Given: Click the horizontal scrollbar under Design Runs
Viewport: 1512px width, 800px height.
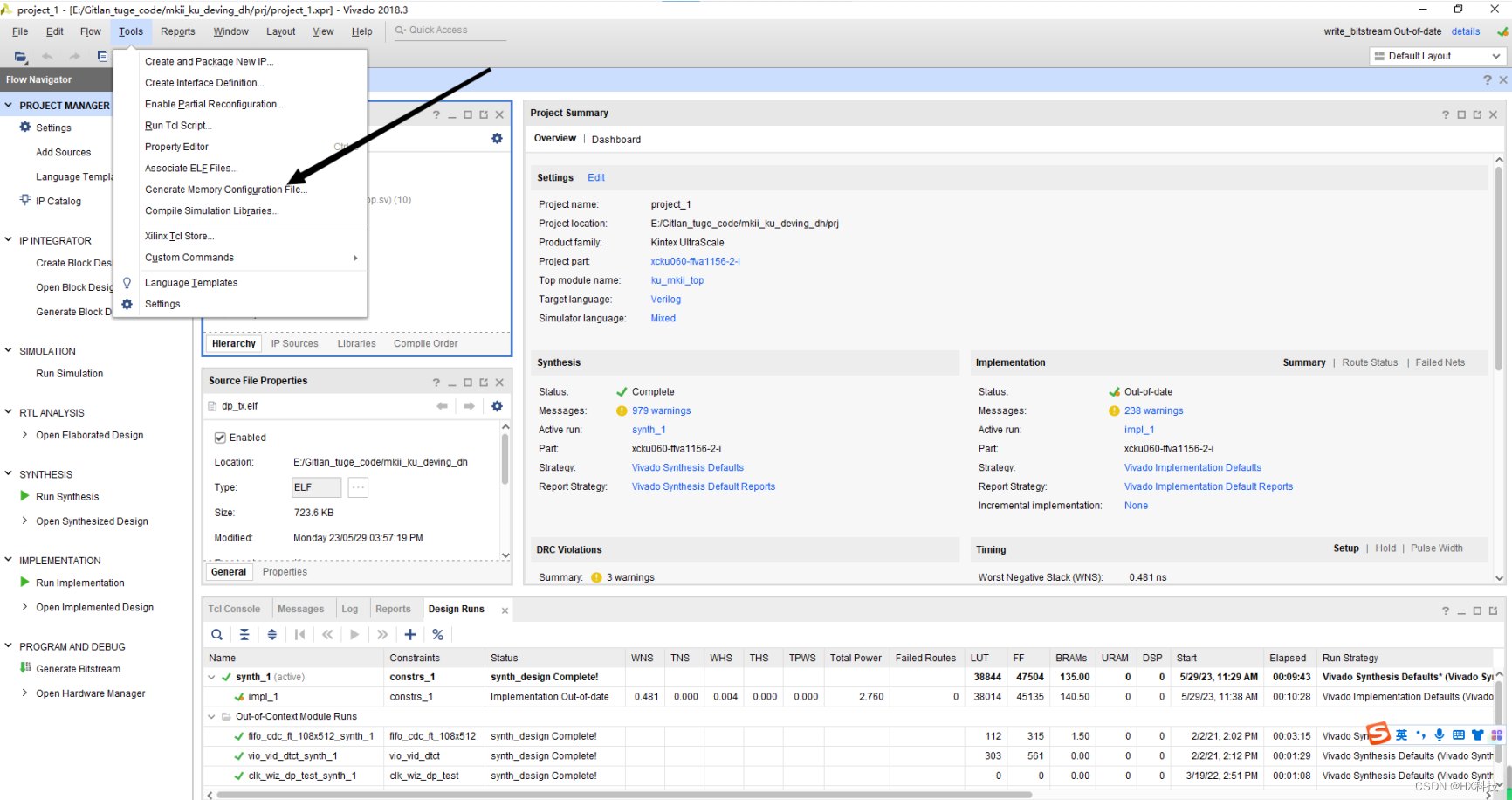Looking at the screenshot, I should pyautogui.click(x=623, y=795).
